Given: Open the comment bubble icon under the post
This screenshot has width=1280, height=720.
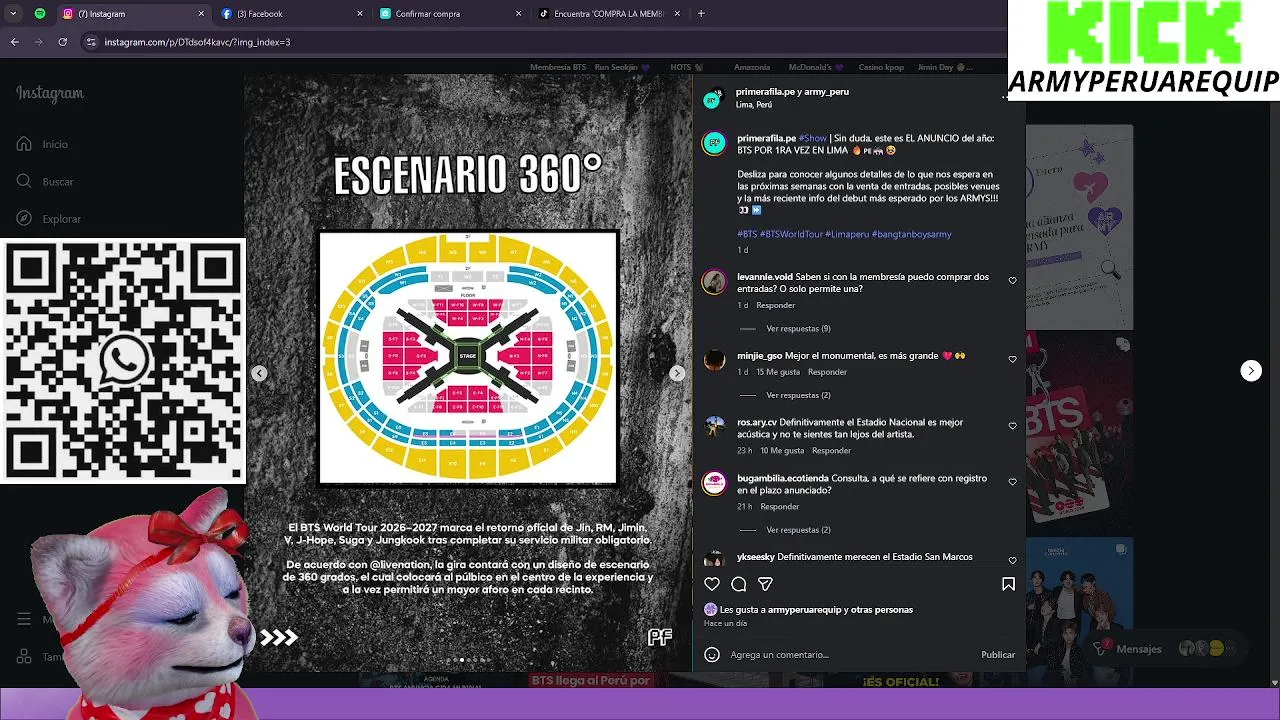Looking at the screenshot, I should click(x=739, y=584).
